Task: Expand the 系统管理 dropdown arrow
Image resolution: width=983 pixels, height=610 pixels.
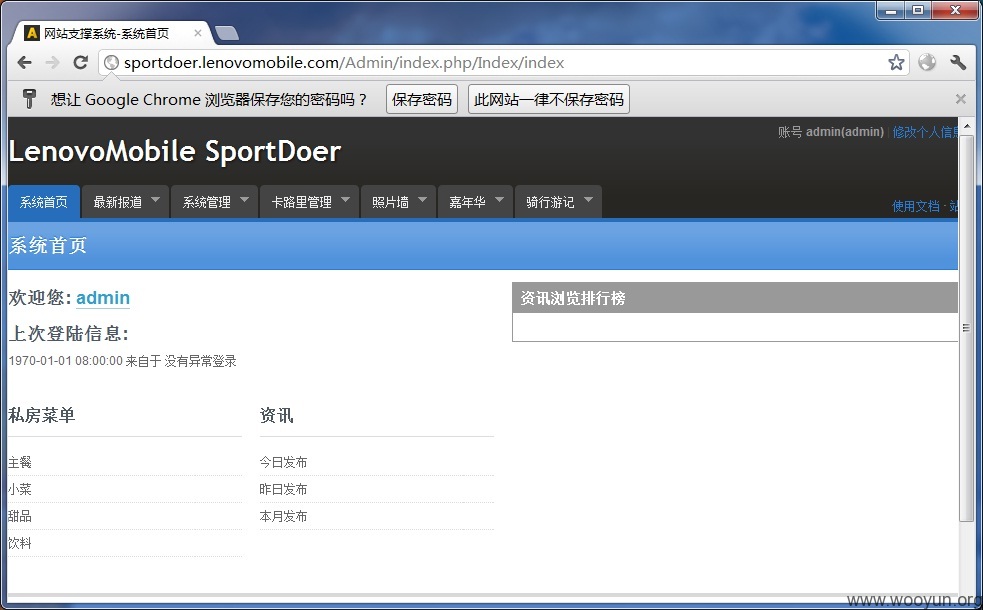Action: [244, 200]
